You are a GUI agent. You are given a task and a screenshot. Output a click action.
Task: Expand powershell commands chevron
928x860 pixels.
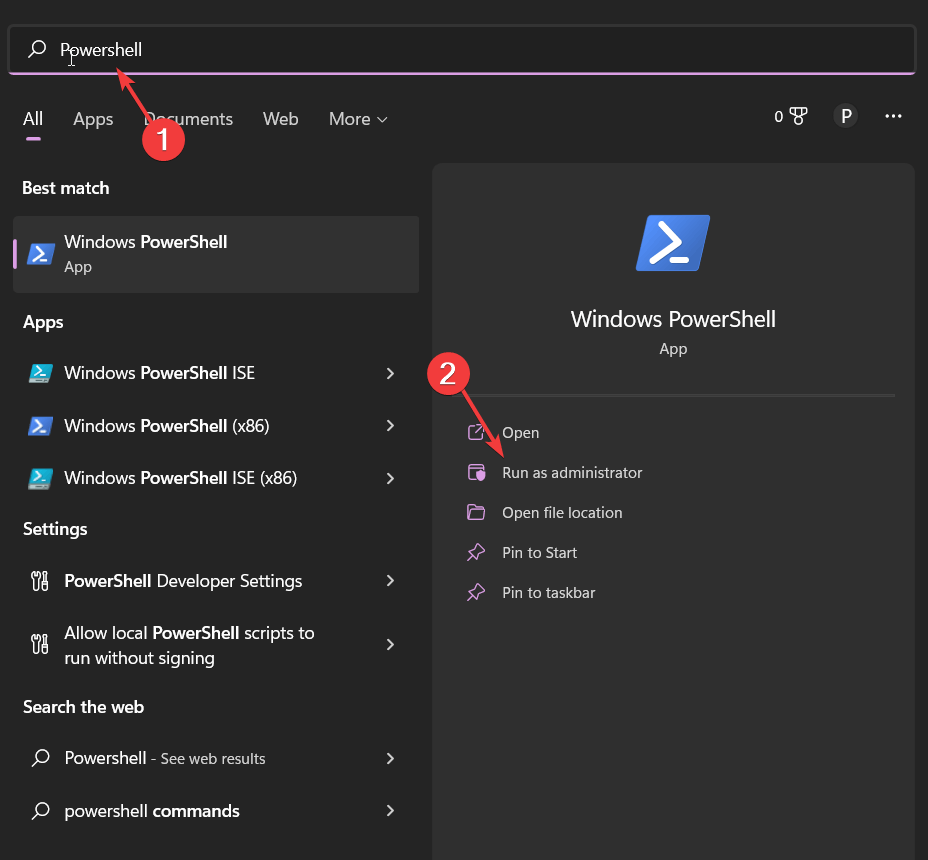(390, 810)
